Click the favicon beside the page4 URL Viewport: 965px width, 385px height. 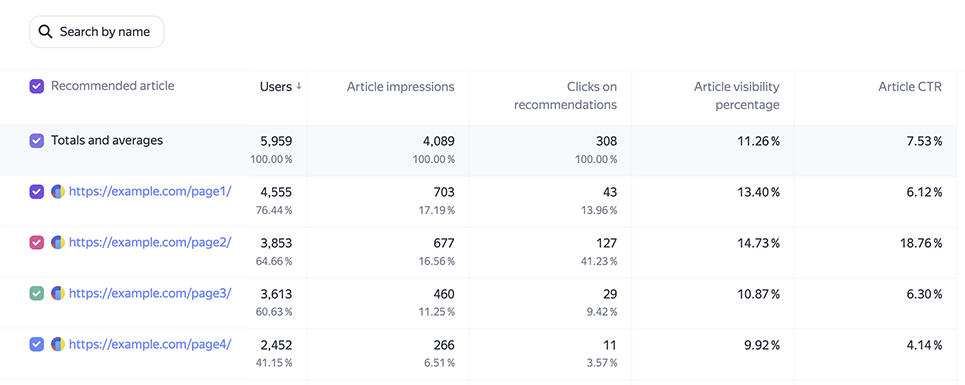(58, 345)
